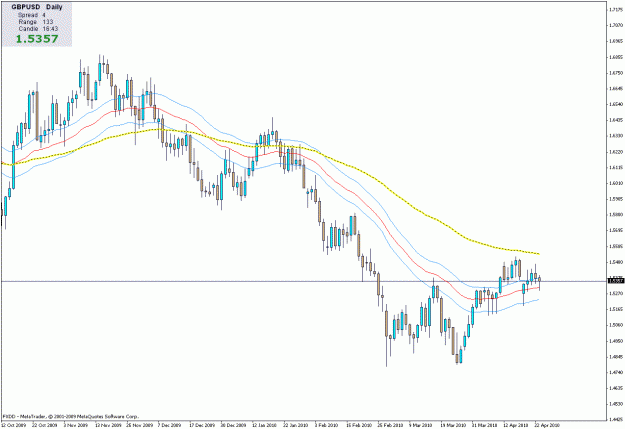The height and width of the screenshot is (429, 625).
Task: Click the 31 Mar 2010 date label
Action: 484,425
